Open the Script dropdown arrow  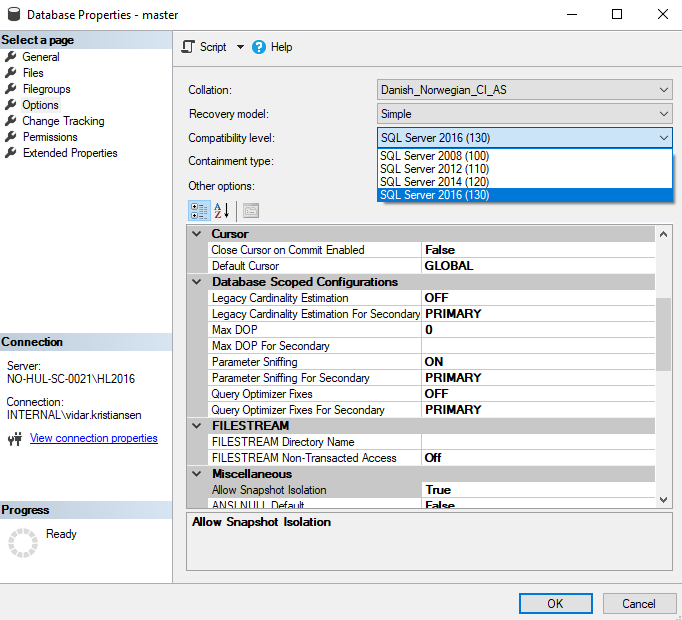coord(240,47)
